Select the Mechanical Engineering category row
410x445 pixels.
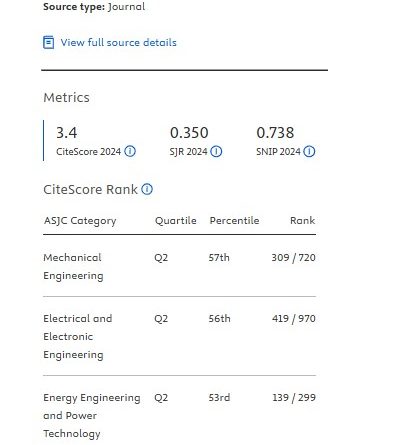[179, 266]
